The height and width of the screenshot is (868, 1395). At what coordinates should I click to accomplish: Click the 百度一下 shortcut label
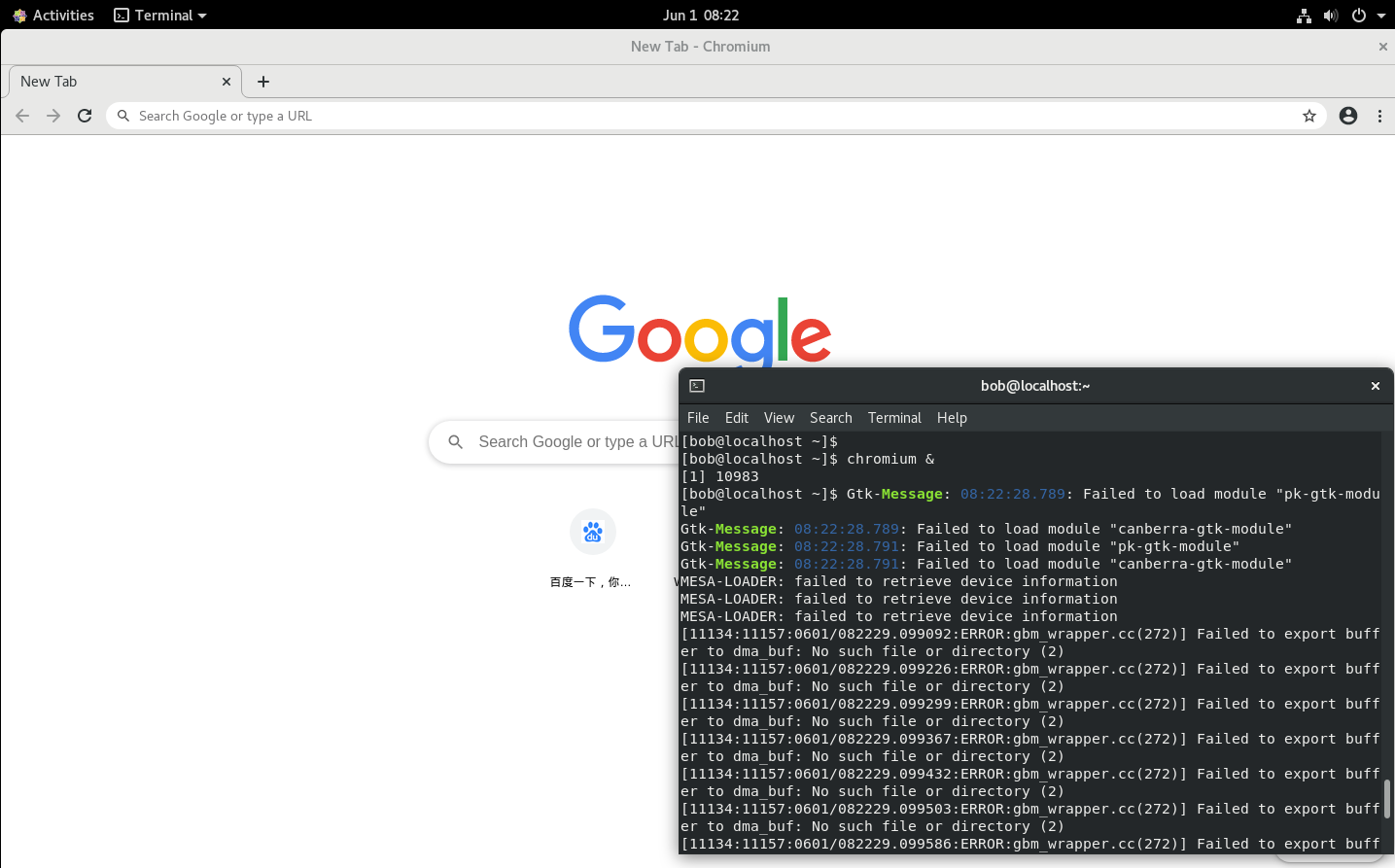pos(590,582)
